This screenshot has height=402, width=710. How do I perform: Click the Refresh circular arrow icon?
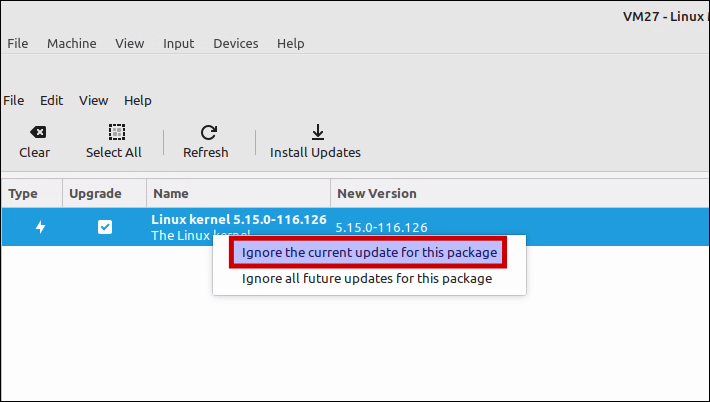coord(208,133)
